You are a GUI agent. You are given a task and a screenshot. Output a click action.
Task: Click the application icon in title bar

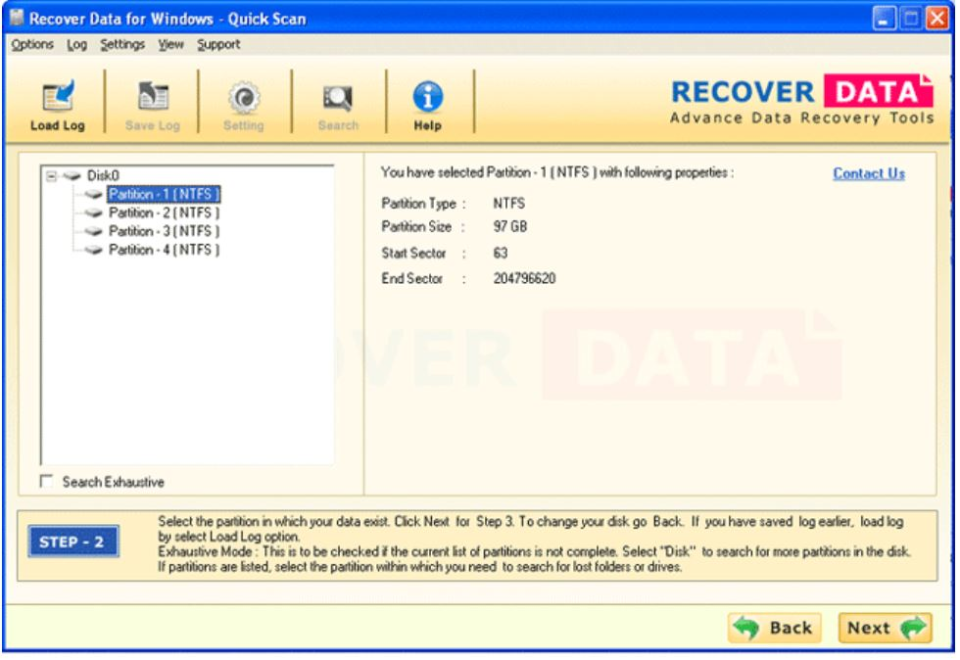click(17, 18)
